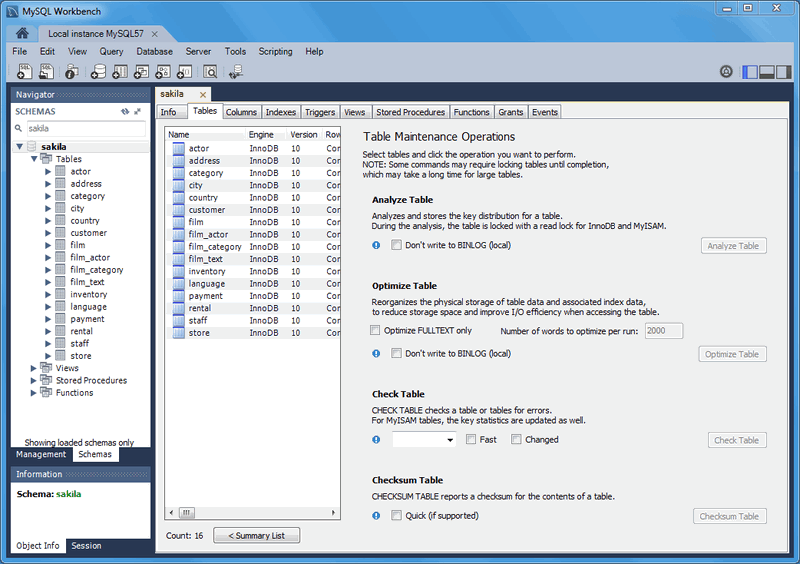
Task: Refresh the schemas list in Navigator
Action: [x=125, y=111]
